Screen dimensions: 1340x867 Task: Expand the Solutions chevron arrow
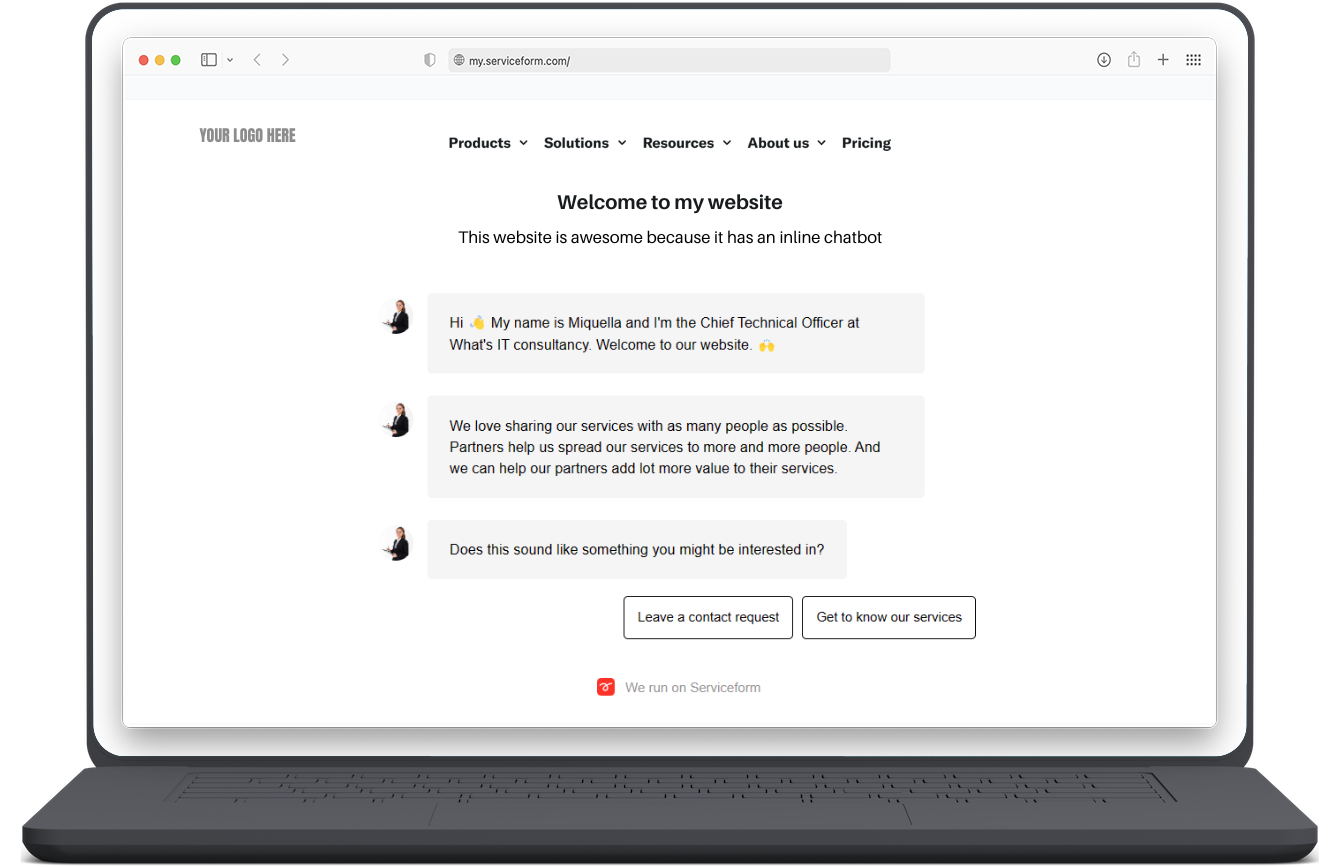pos(622,143)
